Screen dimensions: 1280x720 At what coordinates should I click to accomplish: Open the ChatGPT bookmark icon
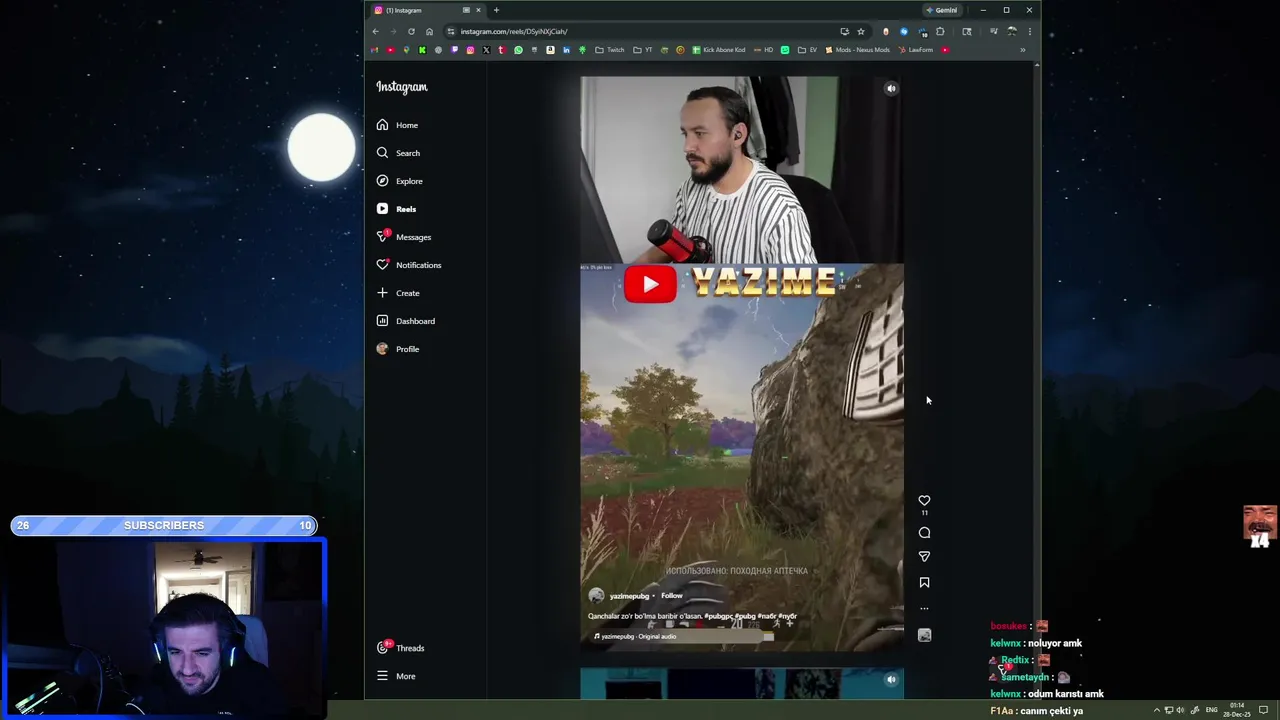pyautogui.click(x=438, y=50)
